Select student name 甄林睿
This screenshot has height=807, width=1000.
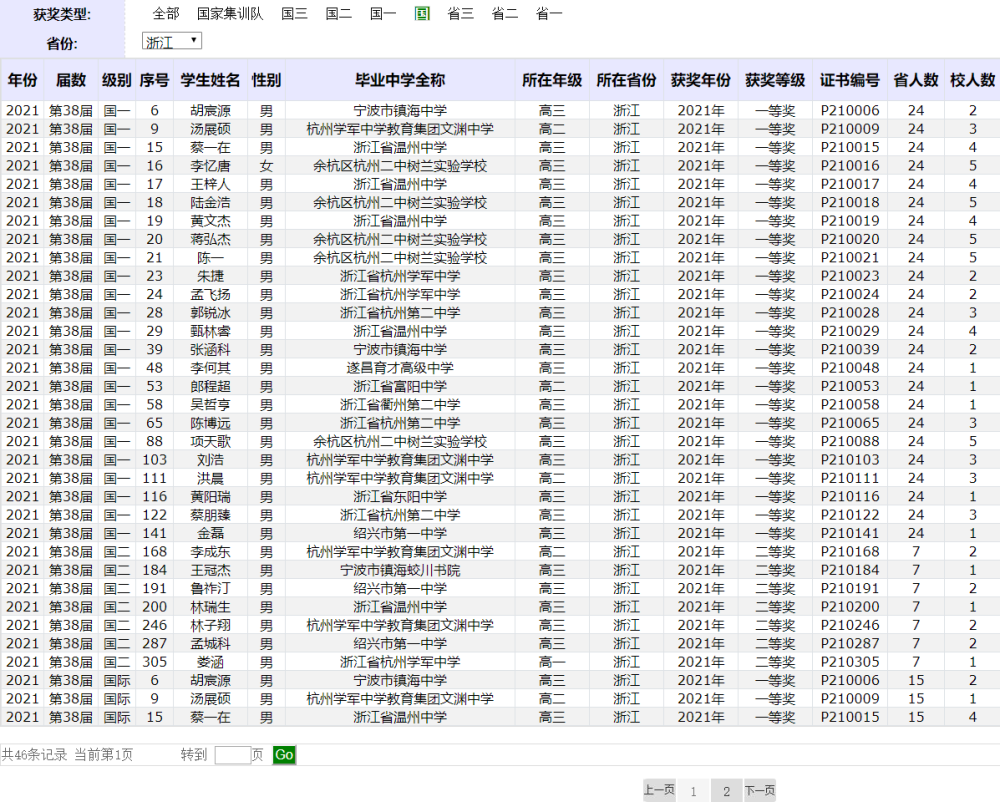click(x=210, y=331)
